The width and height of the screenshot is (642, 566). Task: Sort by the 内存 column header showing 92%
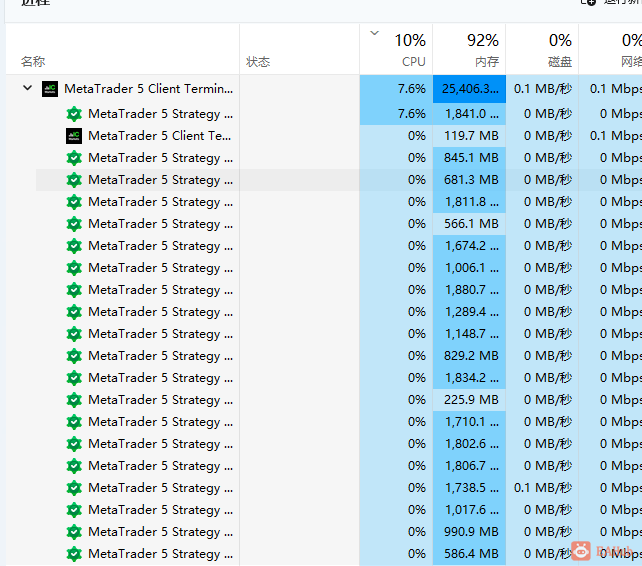(x=469, y=49)
